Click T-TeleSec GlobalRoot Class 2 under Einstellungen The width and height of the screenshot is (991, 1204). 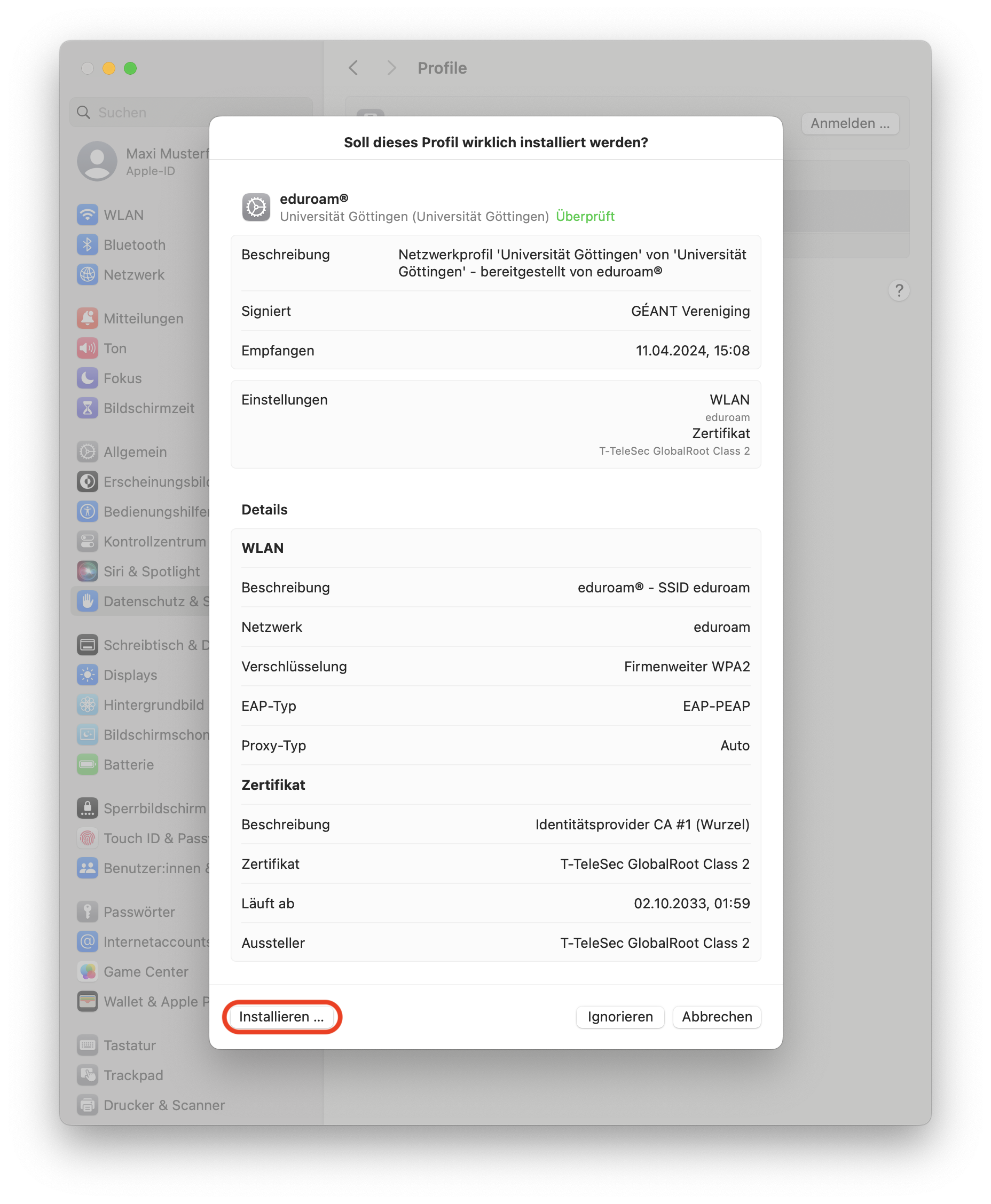[674, 451]
